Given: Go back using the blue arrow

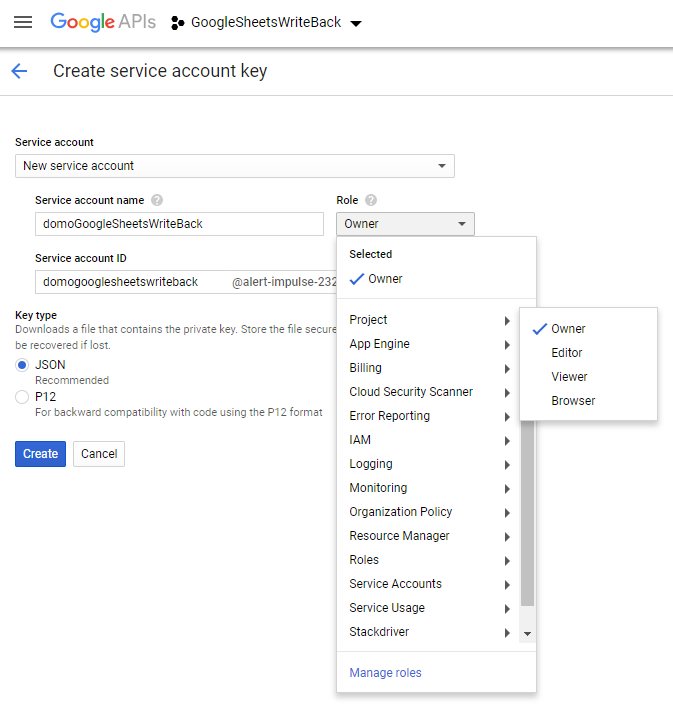Looking at the screenshot, I should click(19, 71).
